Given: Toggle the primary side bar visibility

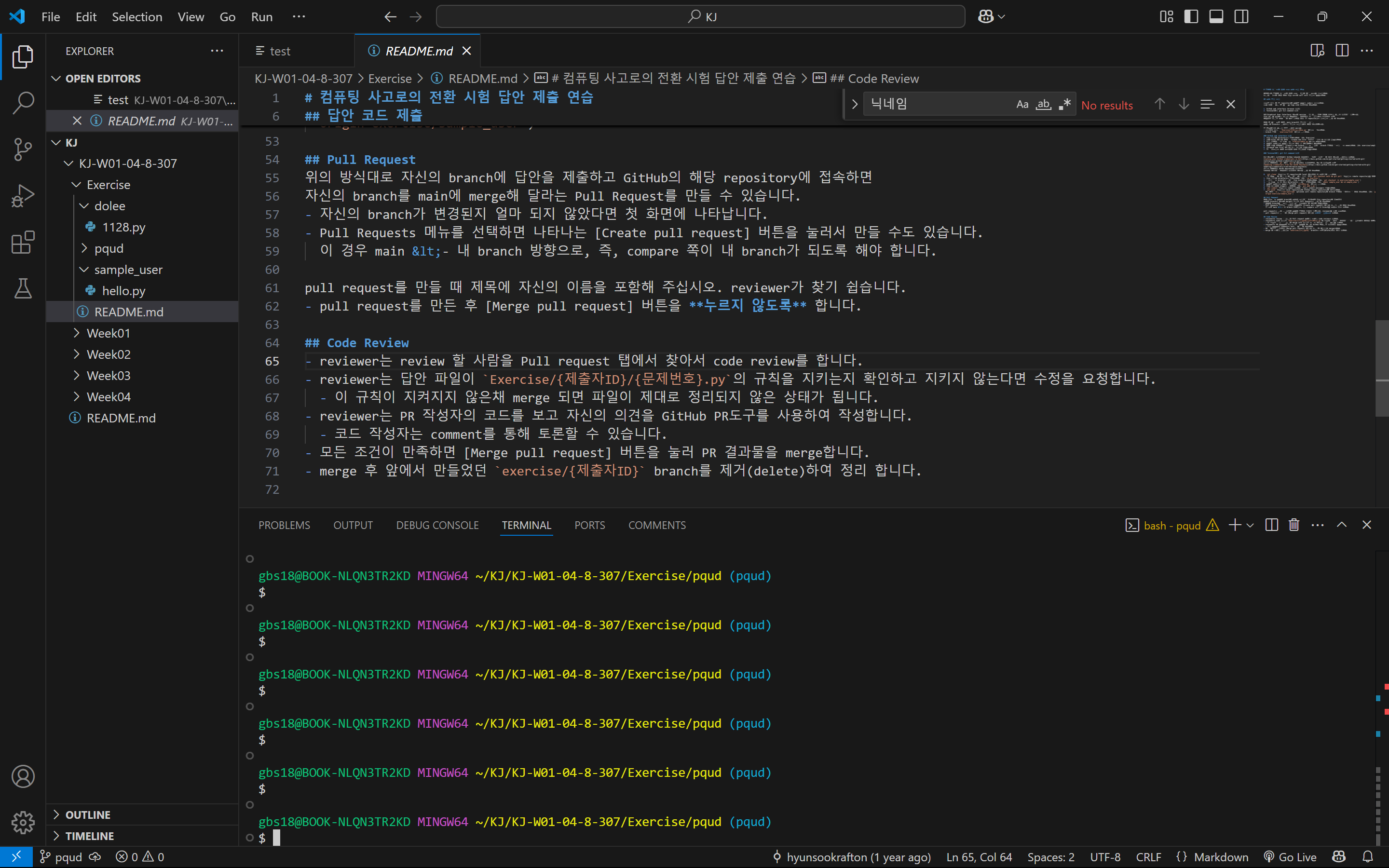Looking at the screenshot, I should (x=1191, y=17).
